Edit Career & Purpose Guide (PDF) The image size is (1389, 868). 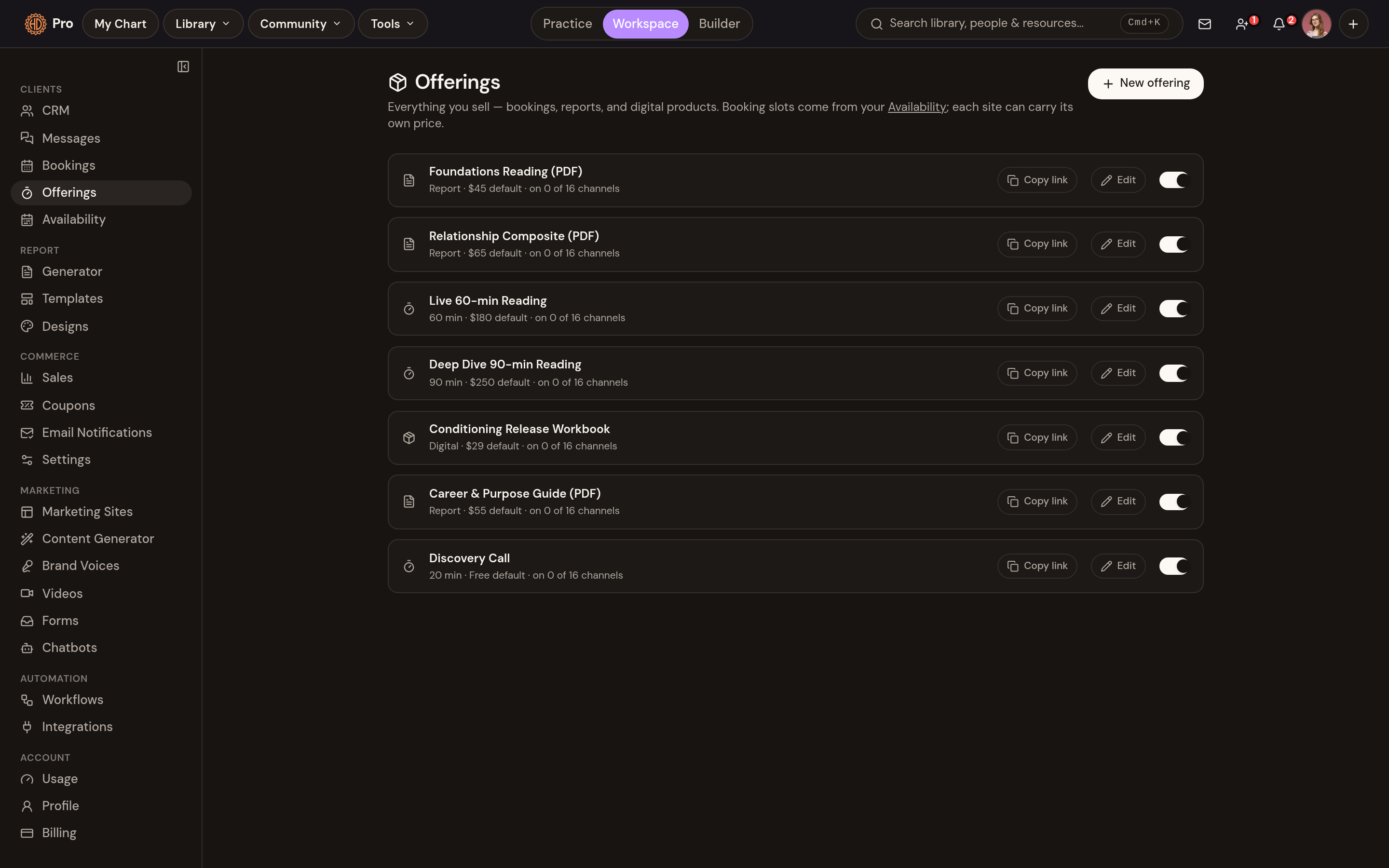[x=1117, y=502]
